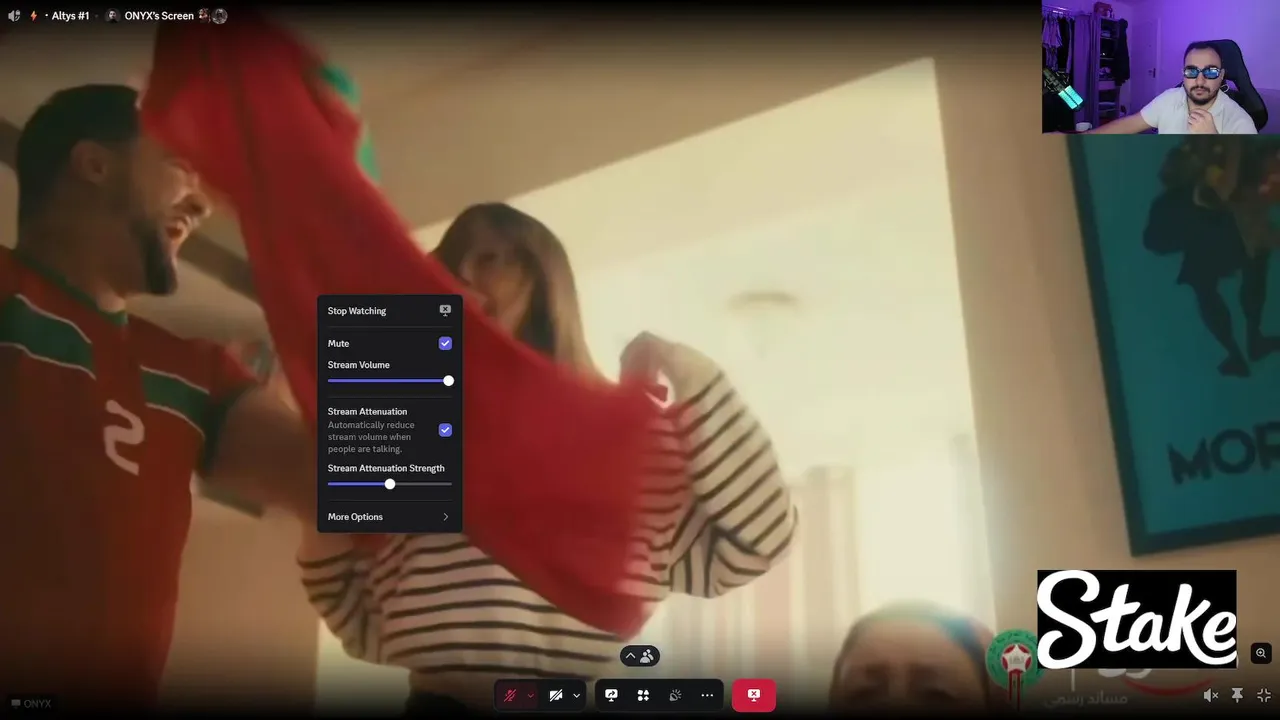The height and width of the screenshot is (720, 1280).
Task: Click the muted speaker icon bottom-right
Action: tap(1210, 695)
